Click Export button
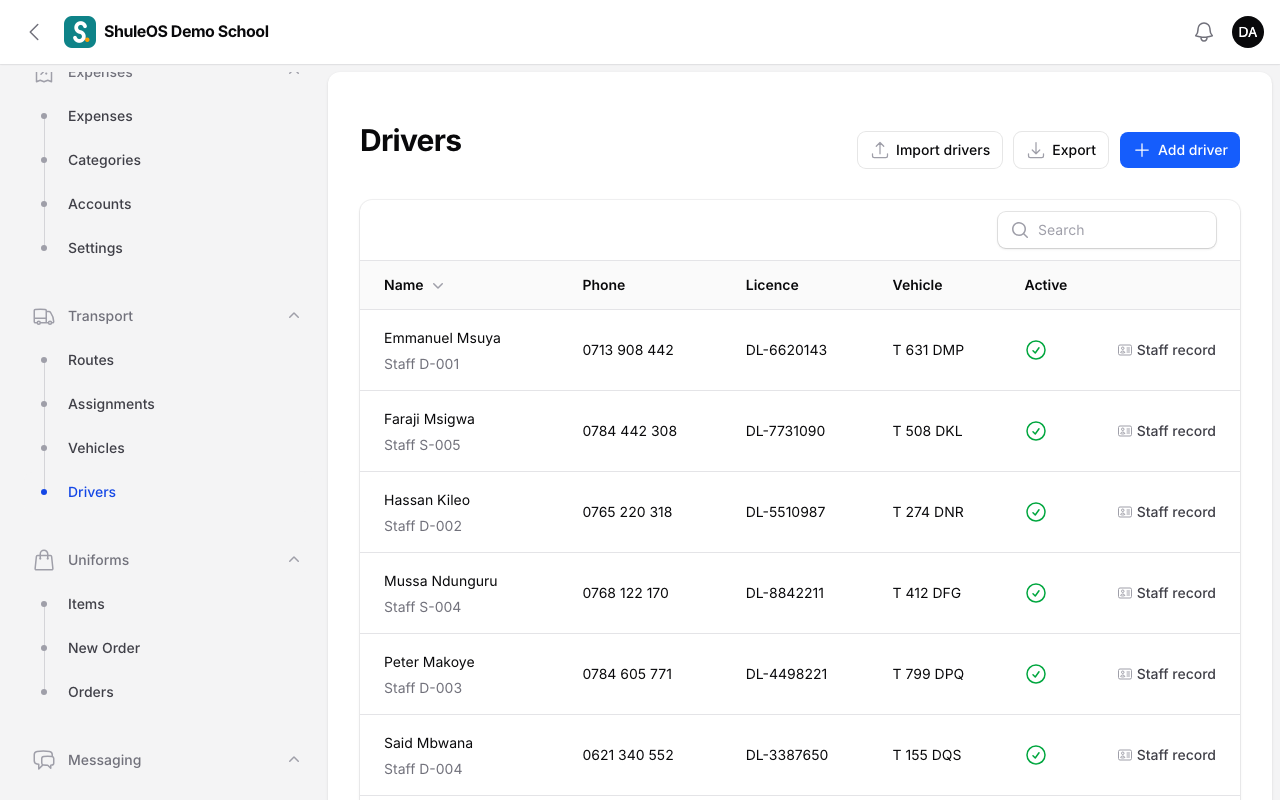The height and width of the screenshot is (800, 1280). coord(1061,150)
